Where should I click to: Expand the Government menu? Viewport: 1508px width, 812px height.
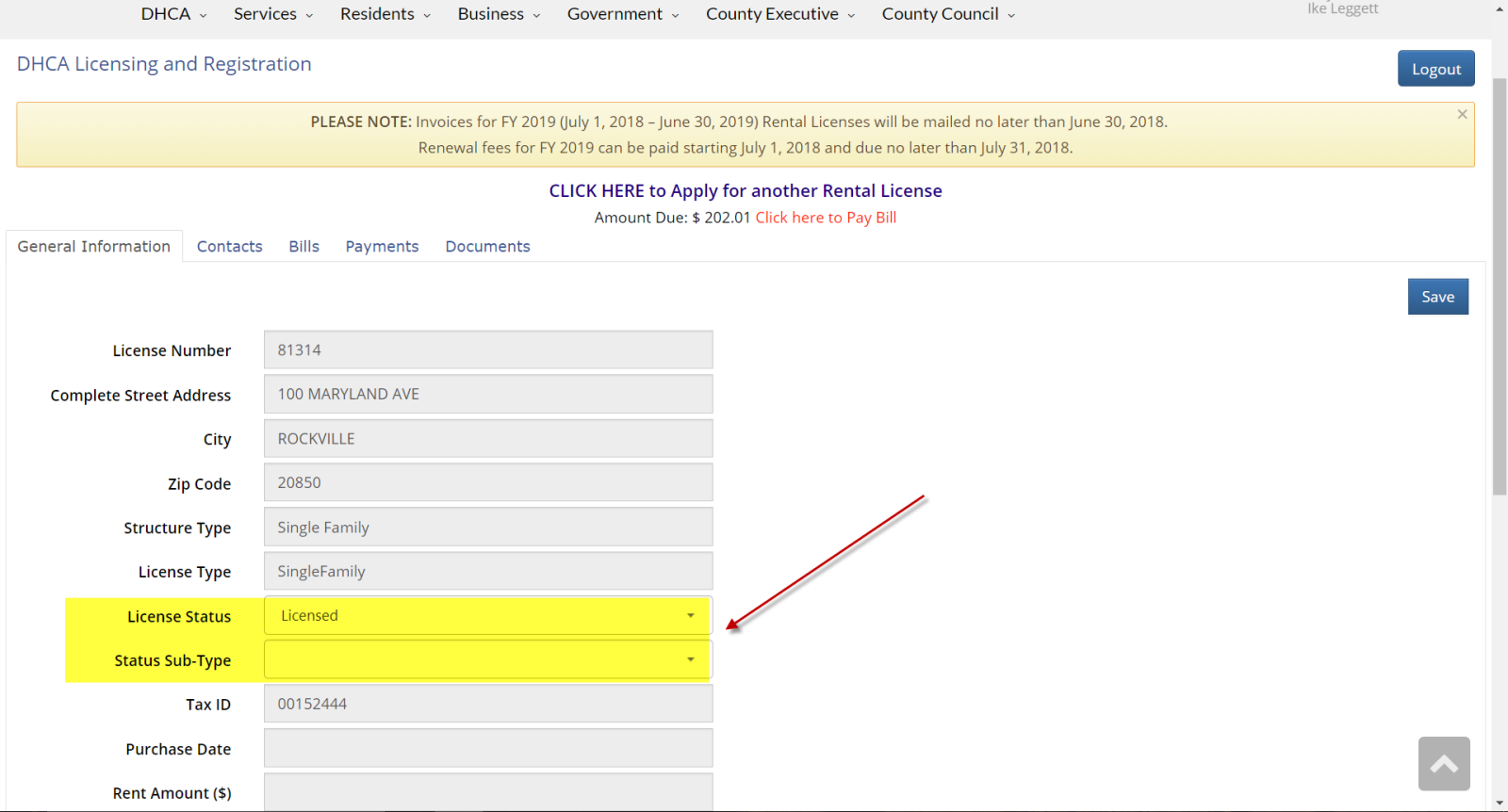point(622,14)
